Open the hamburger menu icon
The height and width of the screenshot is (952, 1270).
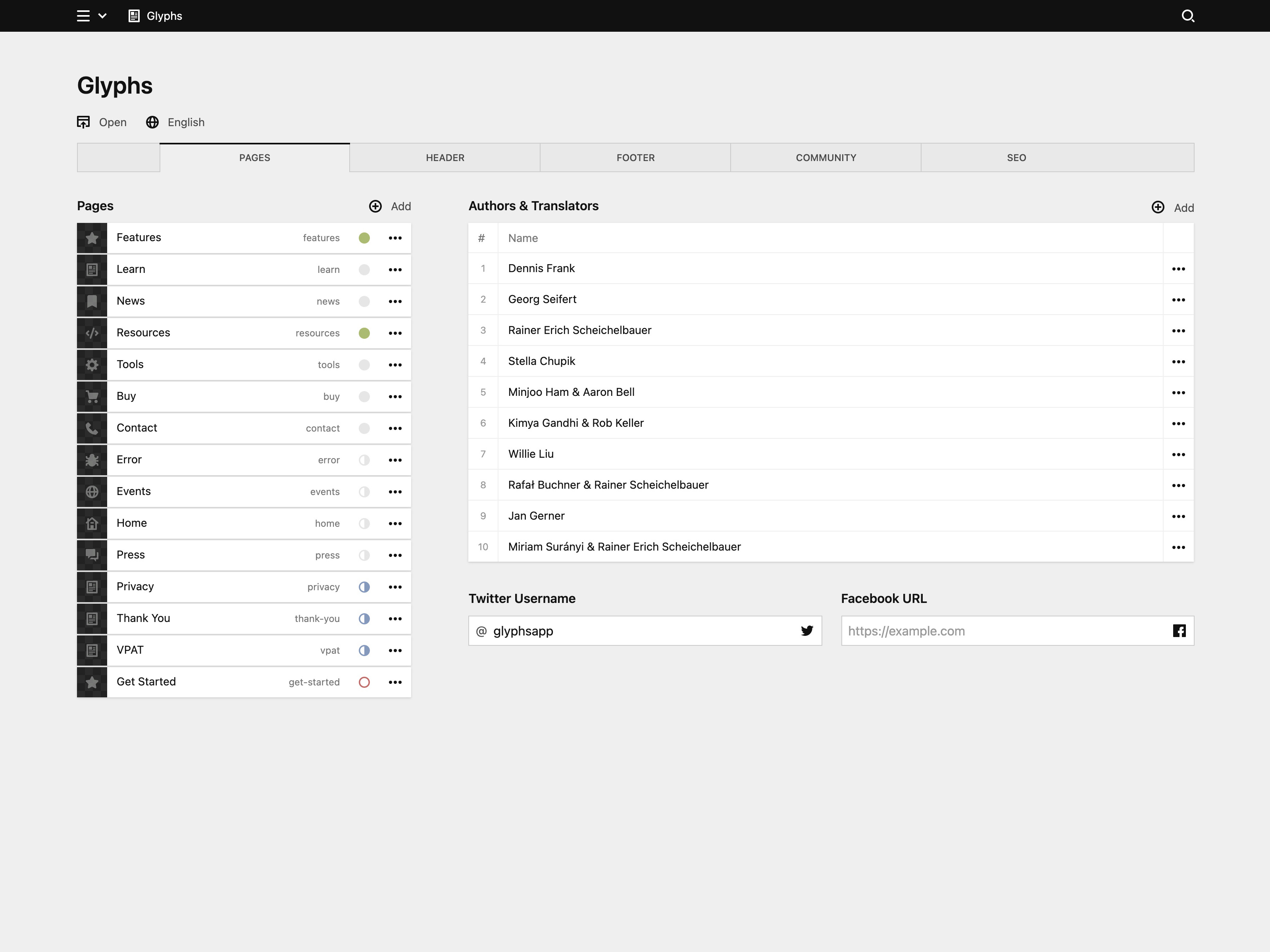click(x=83, y=16)
